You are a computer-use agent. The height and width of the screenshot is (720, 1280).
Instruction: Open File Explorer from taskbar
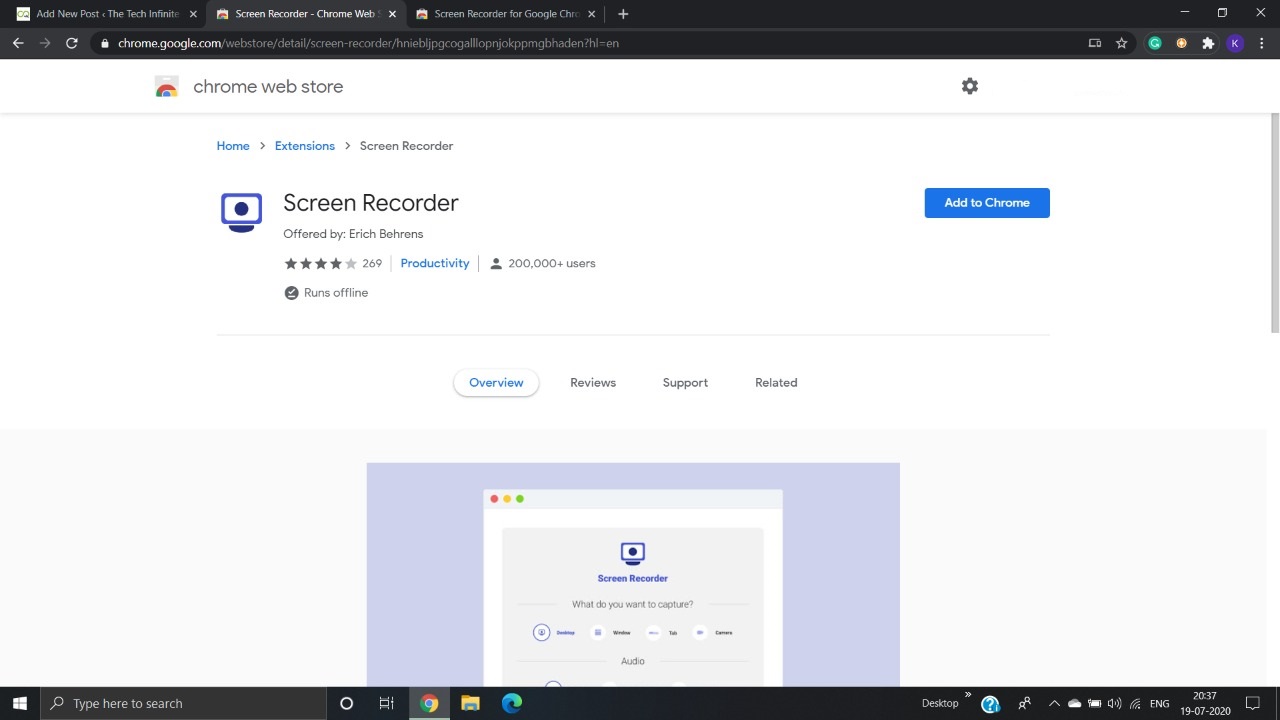point(470,703)
